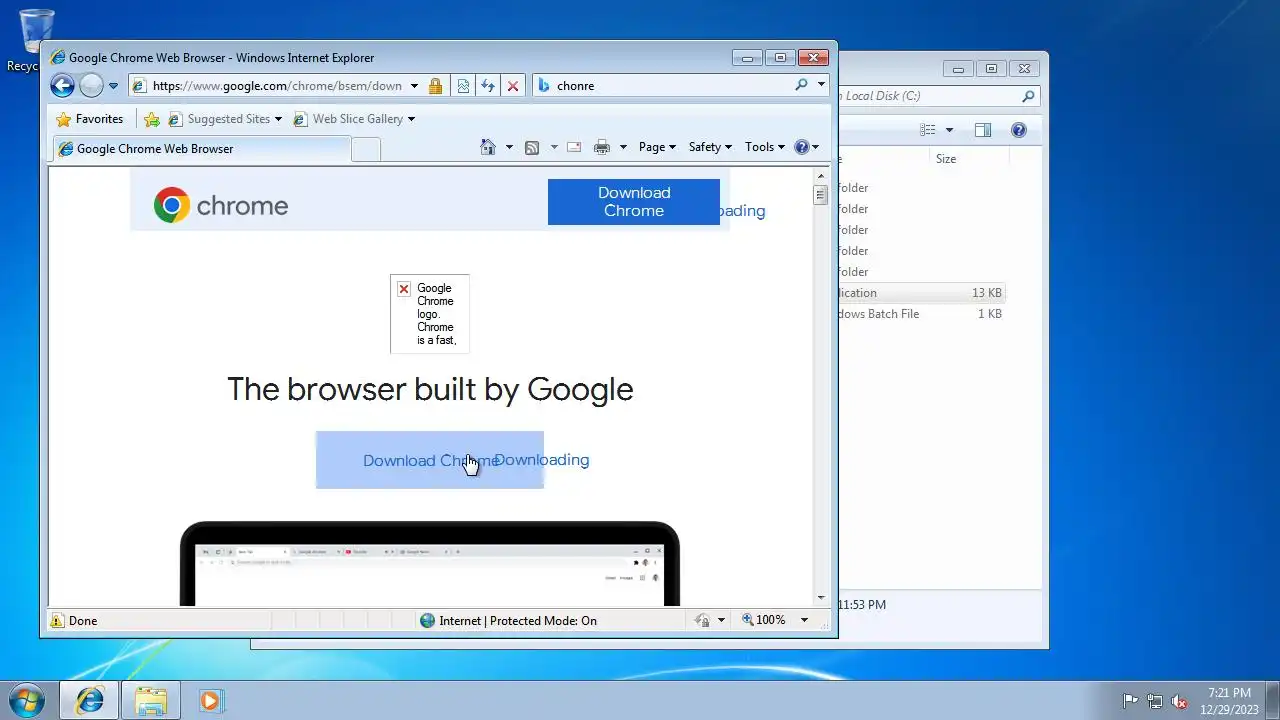
Task: Click the broken Google Chrome logo image
Action: (x=429, y=314)
